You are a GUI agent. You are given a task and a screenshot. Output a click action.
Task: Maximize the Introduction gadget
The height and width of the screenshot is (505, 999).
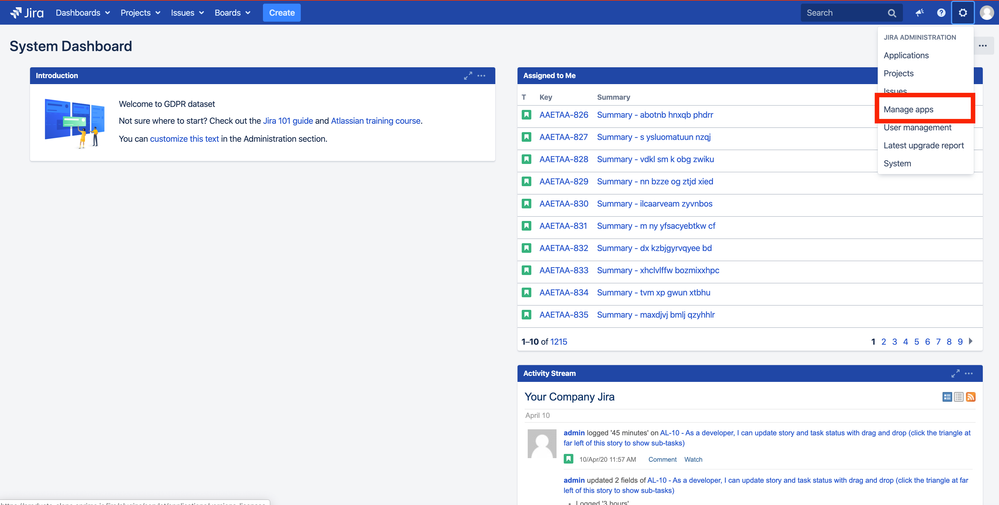click(x=468, y=76)
